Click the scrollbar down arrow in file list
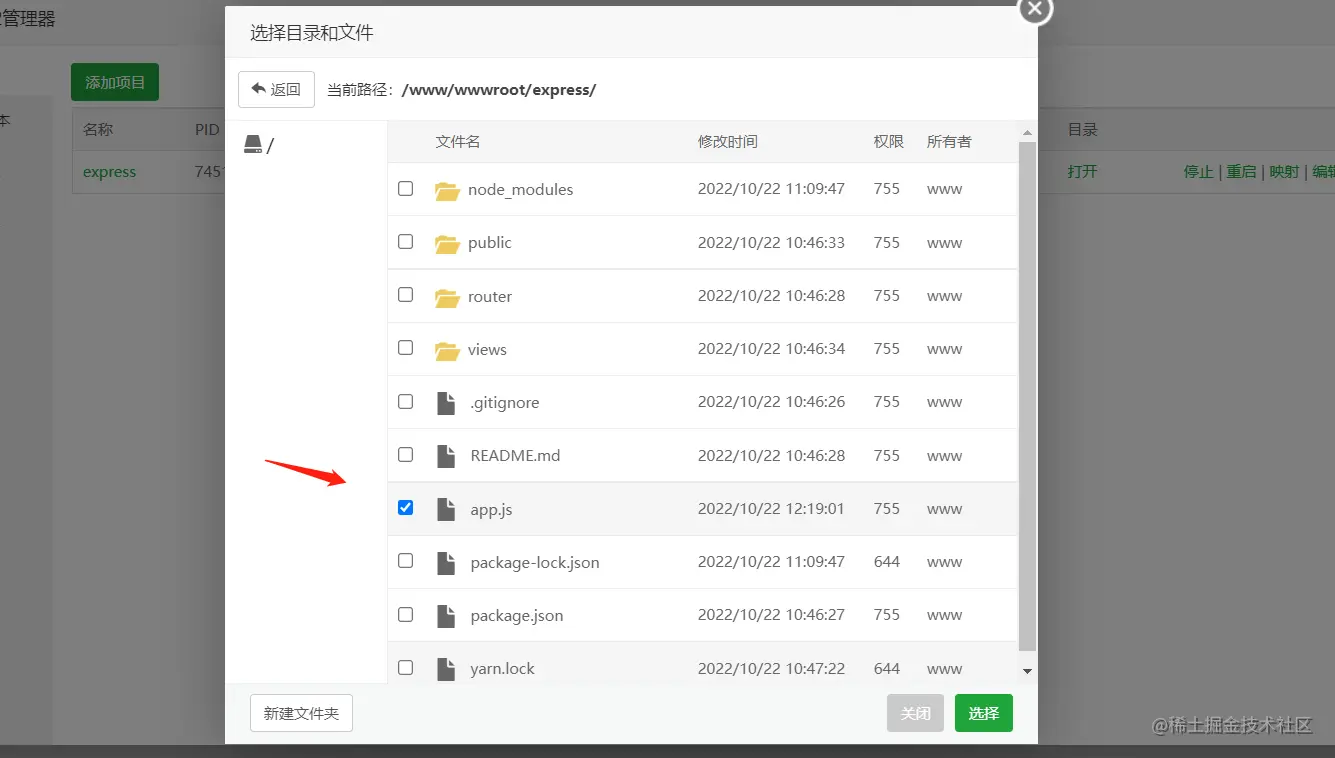 [x=1028, y=670]
